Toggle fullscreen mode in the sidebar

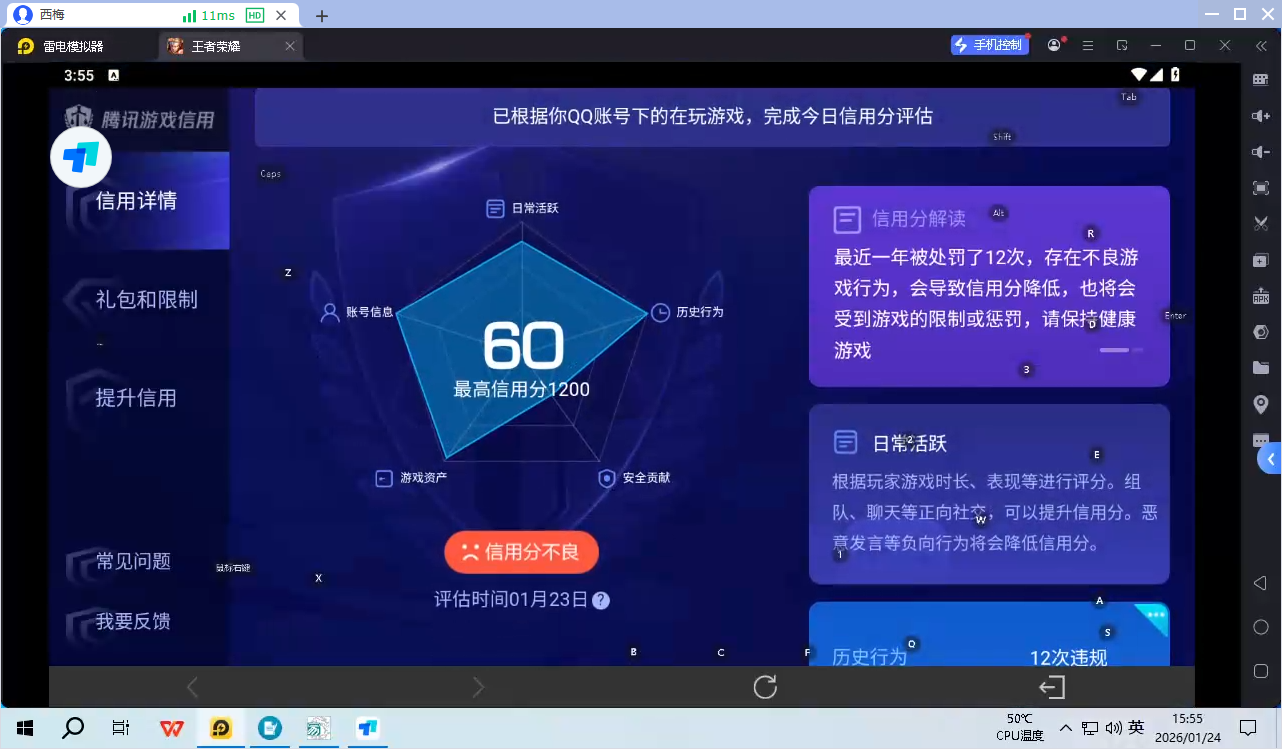tap(1261, 187)
